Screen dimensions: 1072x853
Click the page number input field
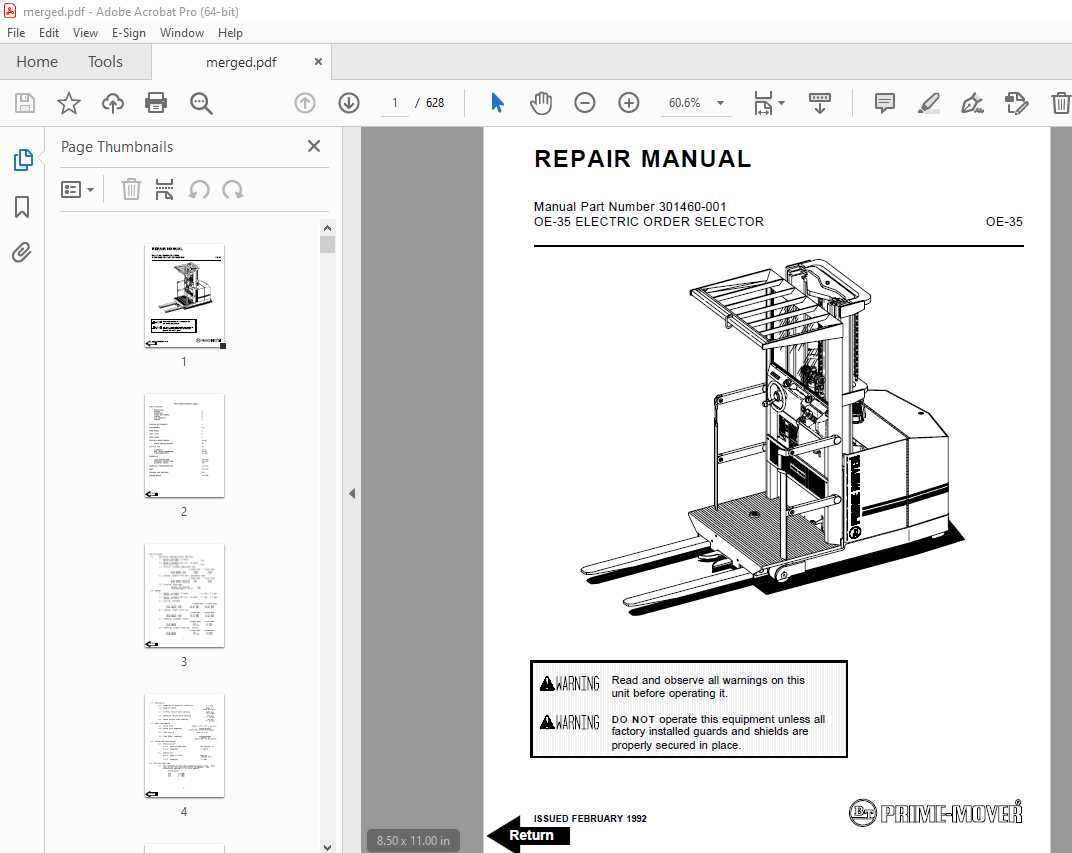tap(394, 103)
